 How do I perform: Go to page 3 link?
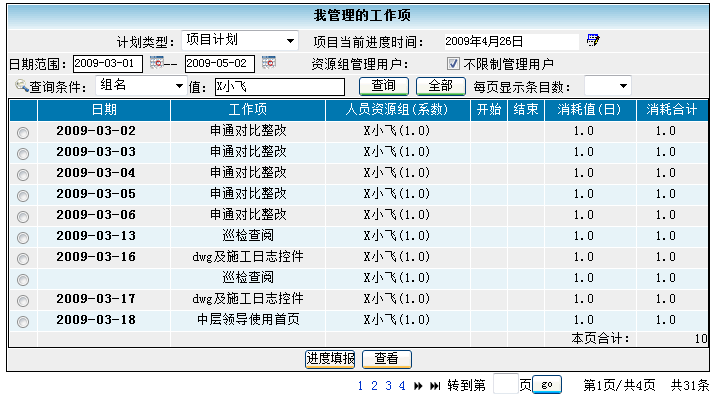pyautogui.click(x=388, y=386)
